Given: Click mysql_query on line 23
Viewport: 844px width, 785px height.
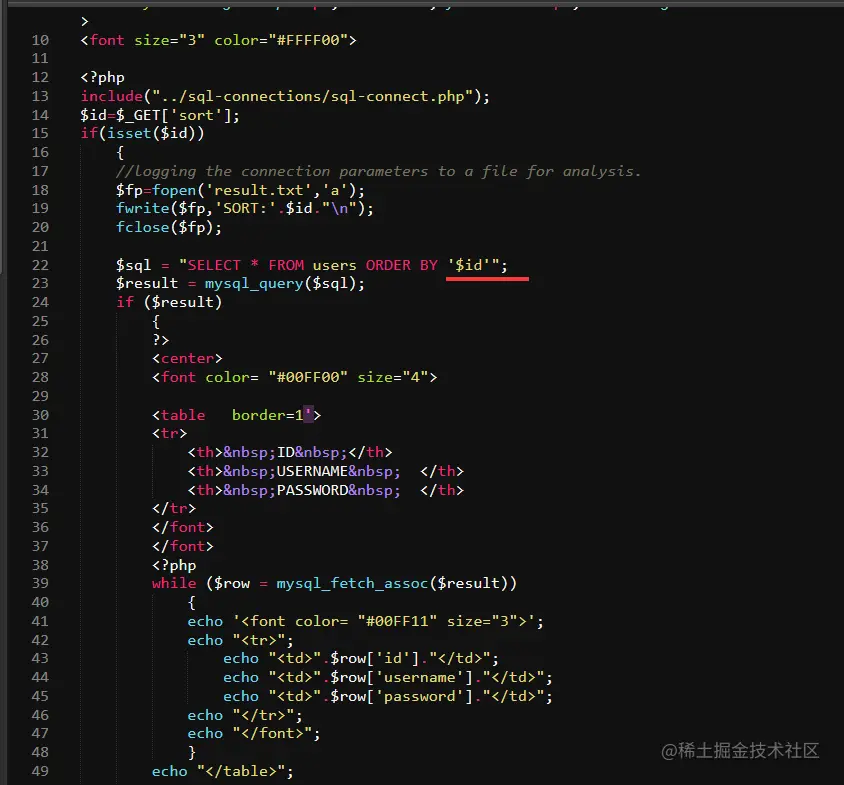Looking at the screenshot, I should (254, 284).
